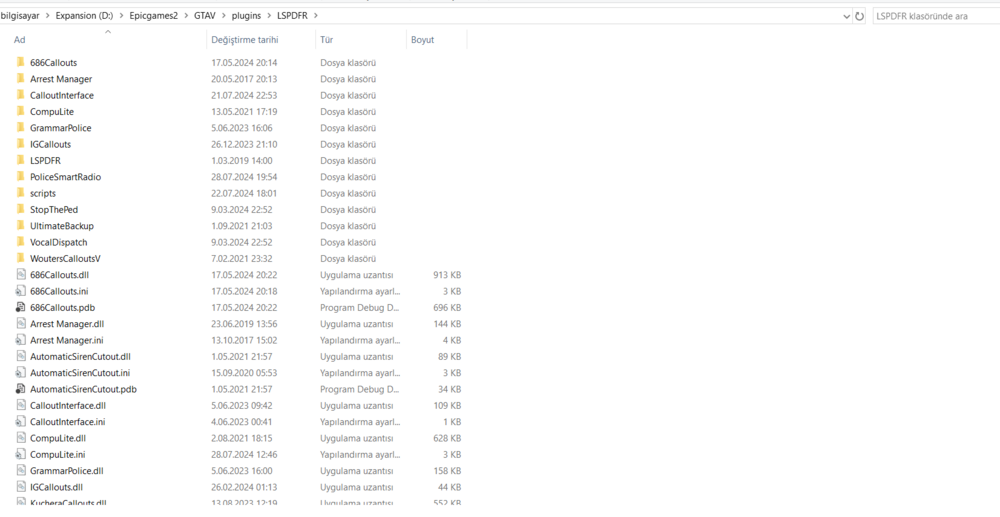Click the date 15.09.2020 05:53
This screenshot has height=517, width=1000.
coord(244,373)
